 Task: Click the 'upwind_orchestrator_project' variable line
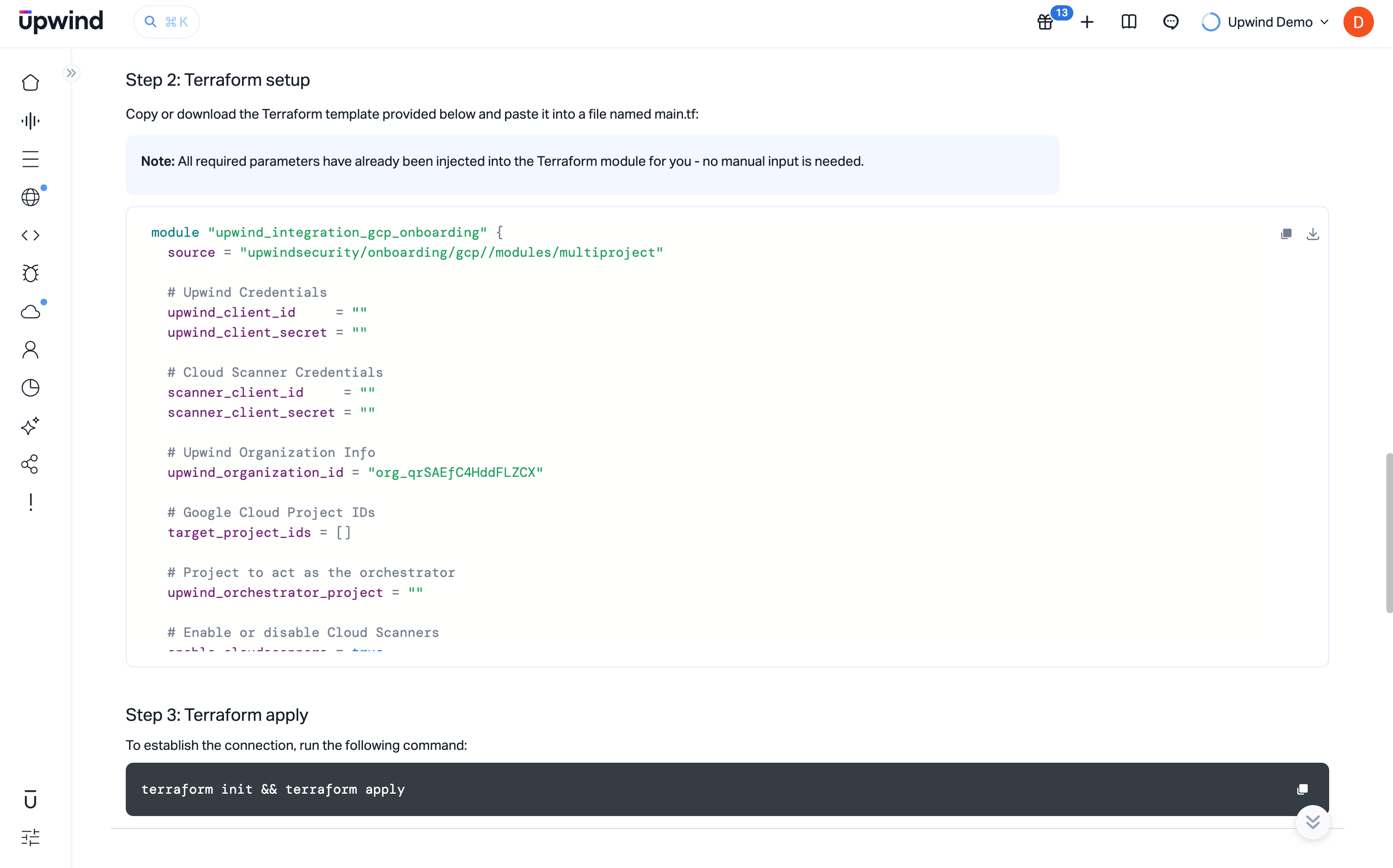[295, 593]
